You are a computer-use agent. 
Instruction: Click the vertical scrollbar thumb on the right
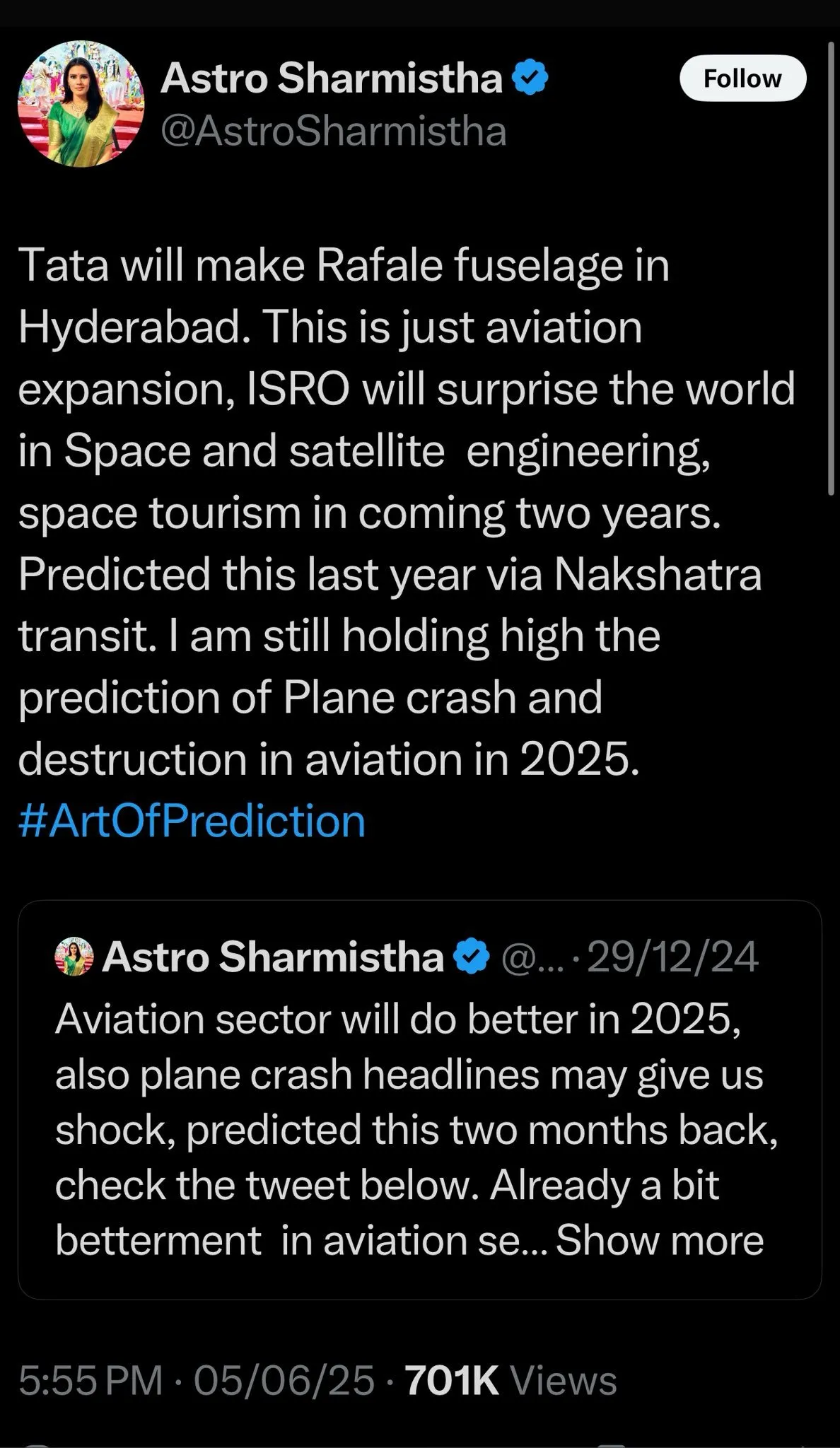pos(832,269)
